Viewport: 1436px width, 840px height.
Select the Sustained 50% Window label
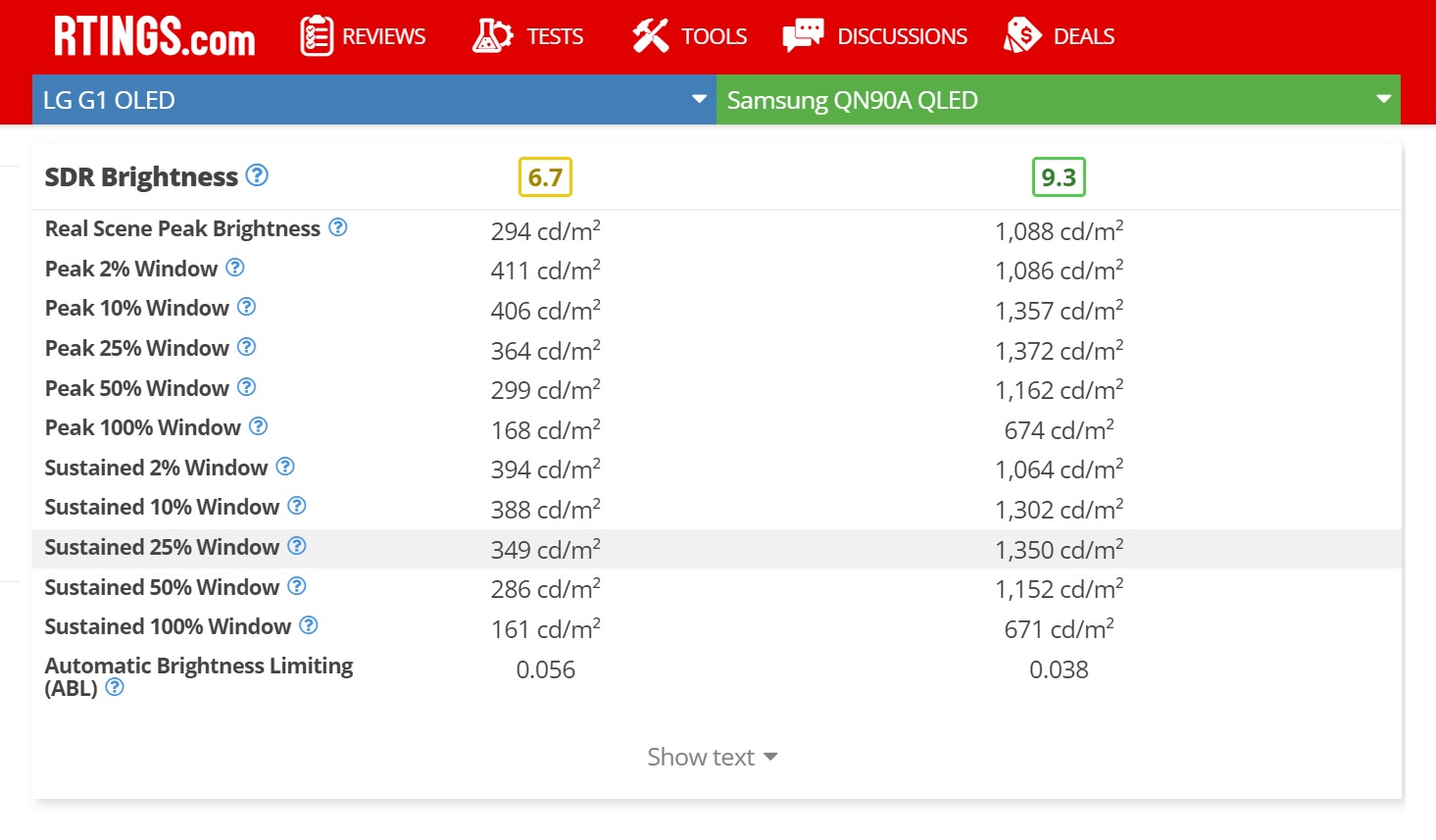(162, 587)
